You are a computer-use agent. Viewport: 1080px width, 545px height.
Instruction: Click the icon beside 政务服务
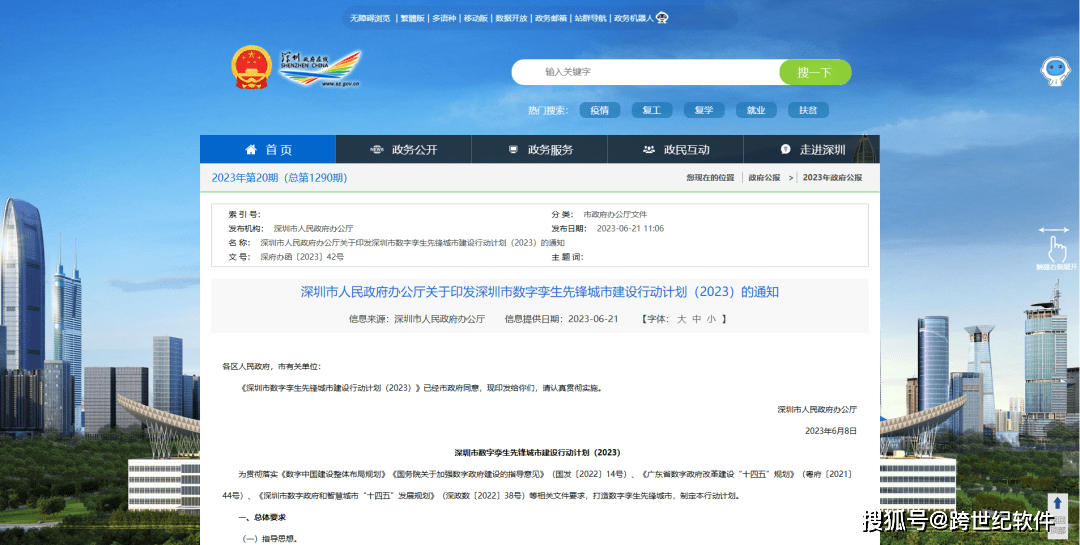512,150
